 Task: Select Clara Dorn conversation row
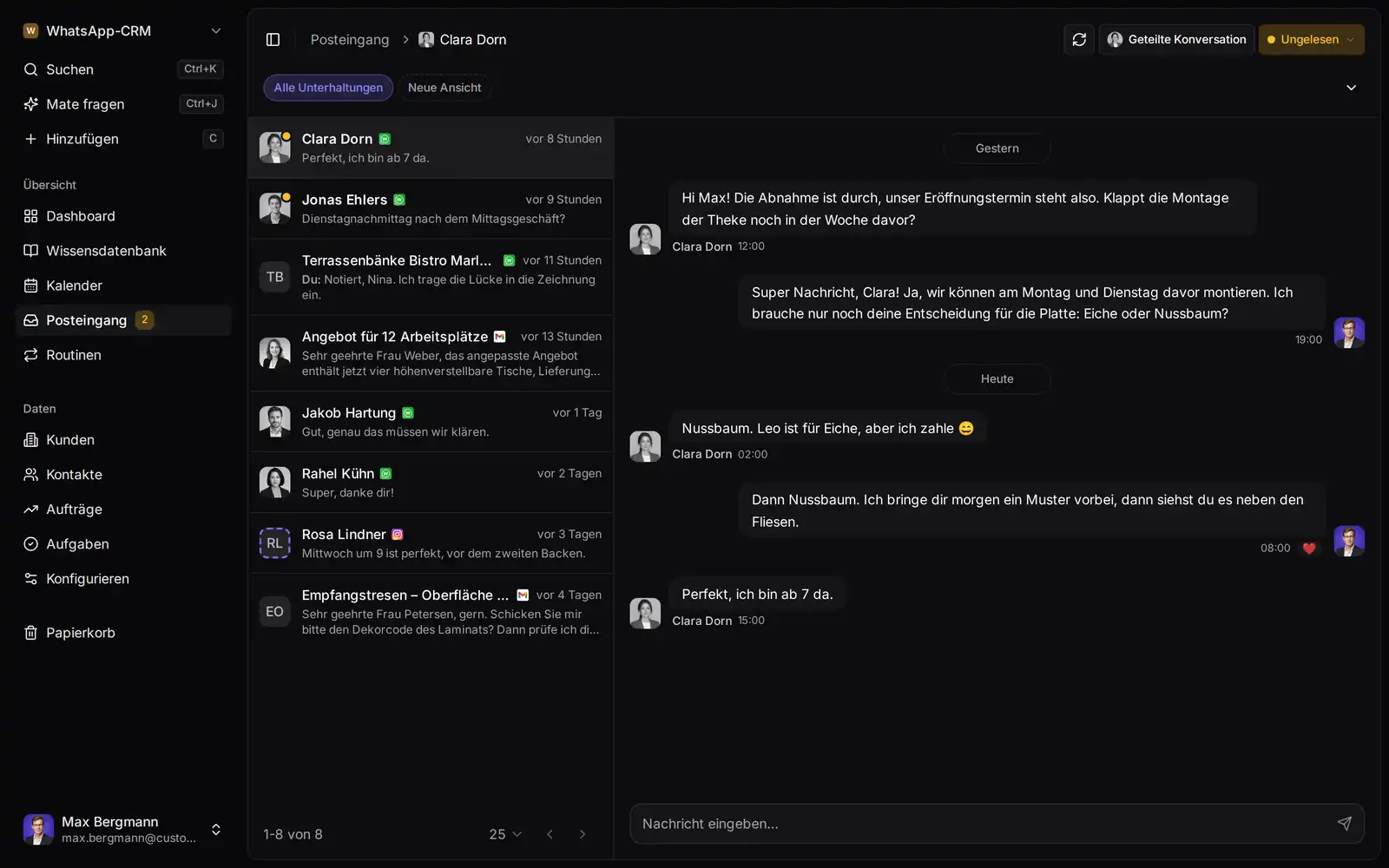pyautogui.click(x=431, y=148)
